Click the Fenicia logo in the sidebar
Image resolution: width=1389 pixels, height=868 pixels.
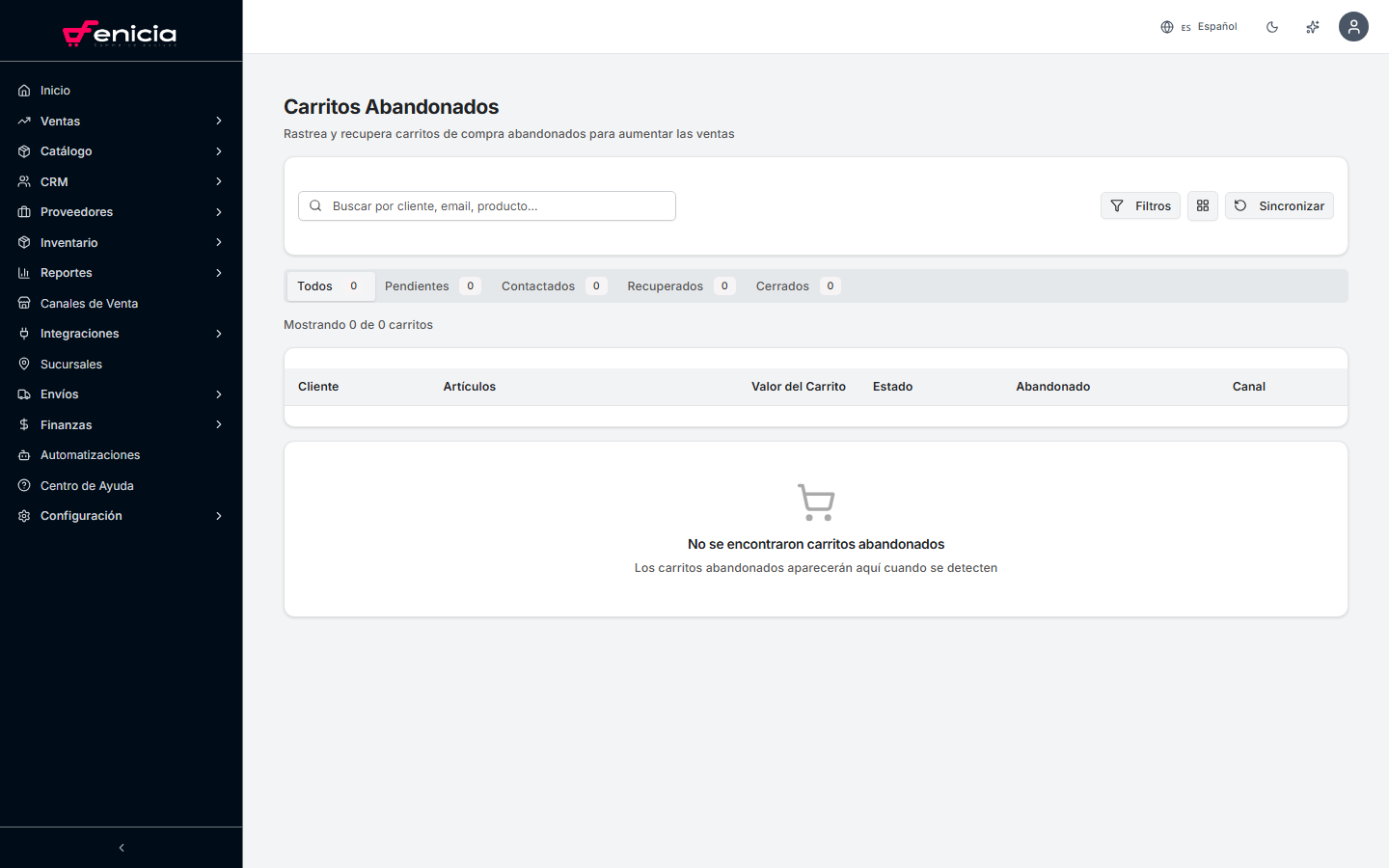120,34
